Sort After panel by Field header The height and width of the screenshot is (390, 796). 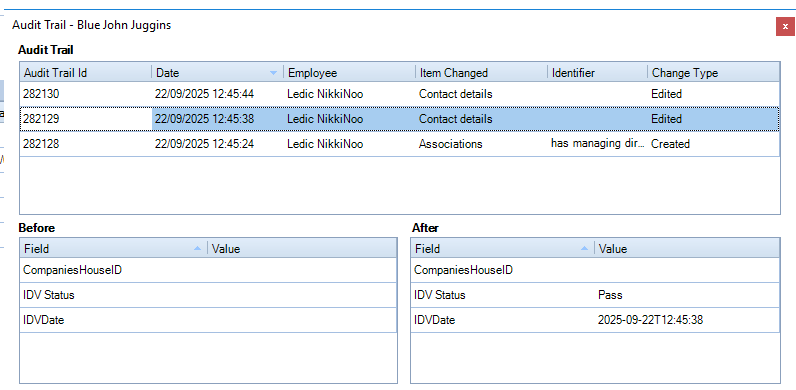click(503, 248)
